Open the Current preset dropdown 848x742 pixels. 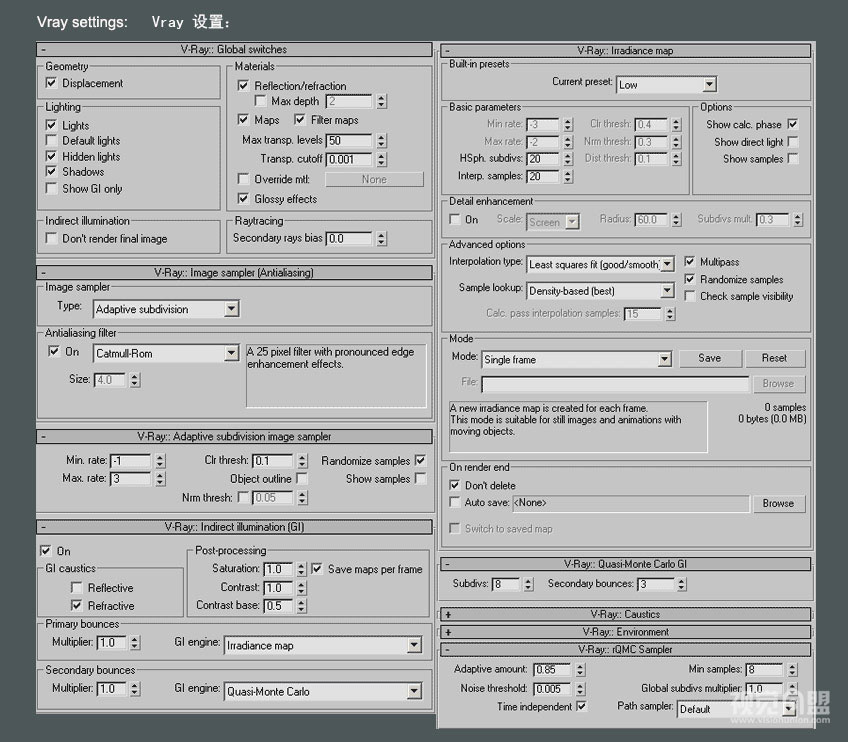point(708,85)
